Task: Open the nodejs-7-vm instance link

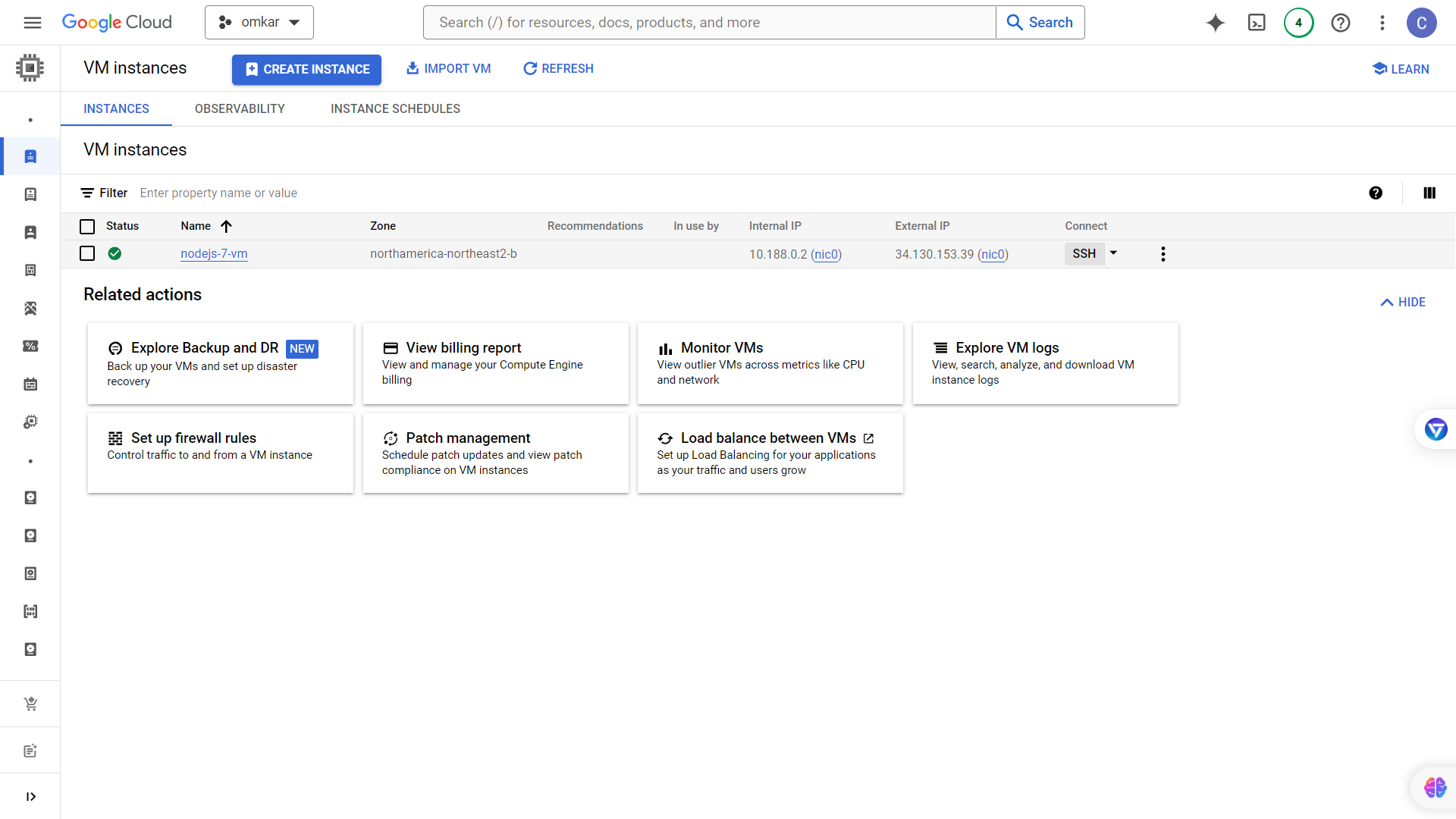Action: [x=214, y=254]
